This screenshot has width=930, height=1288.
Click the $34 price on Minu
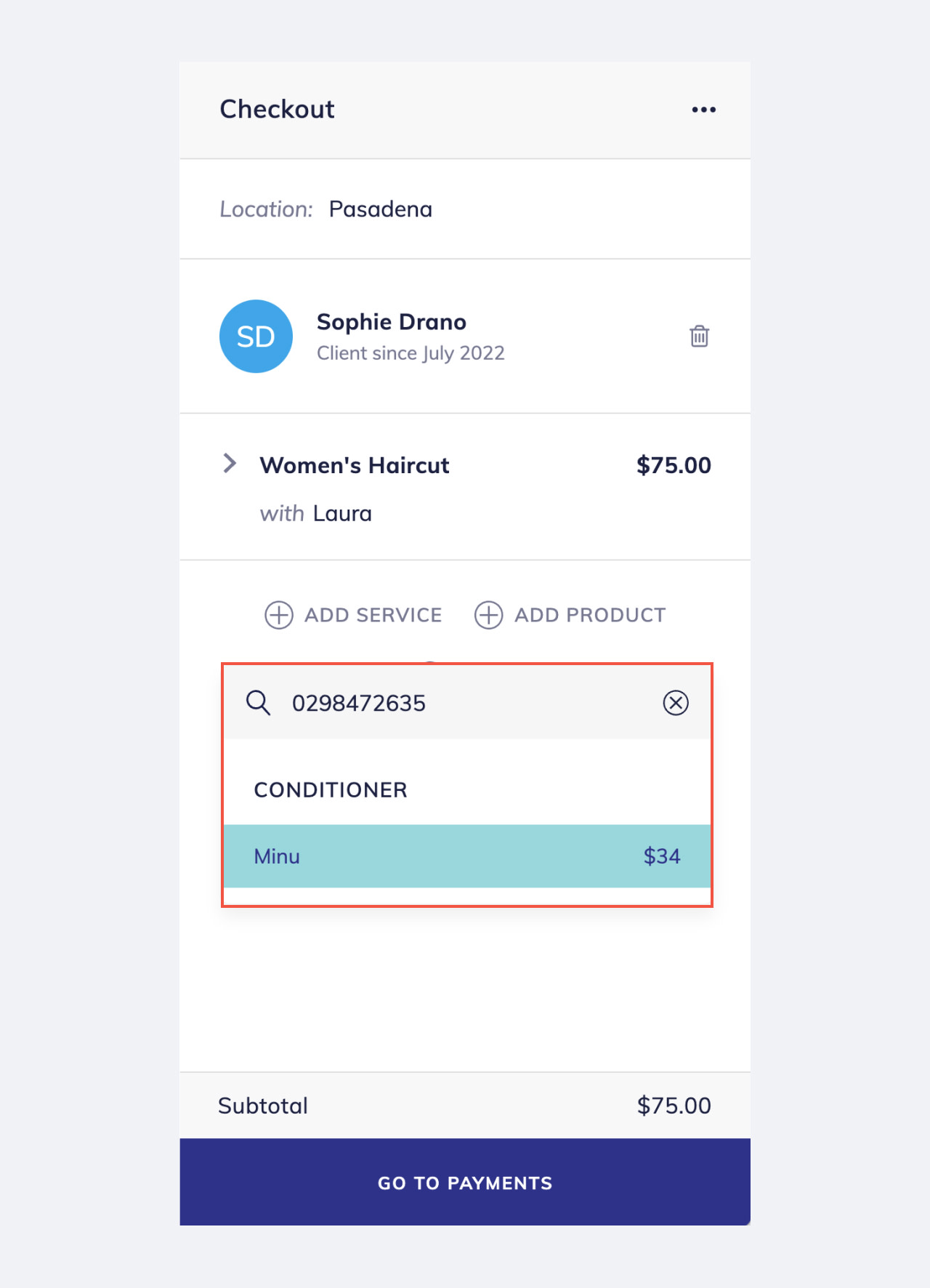tap(662, 856)
